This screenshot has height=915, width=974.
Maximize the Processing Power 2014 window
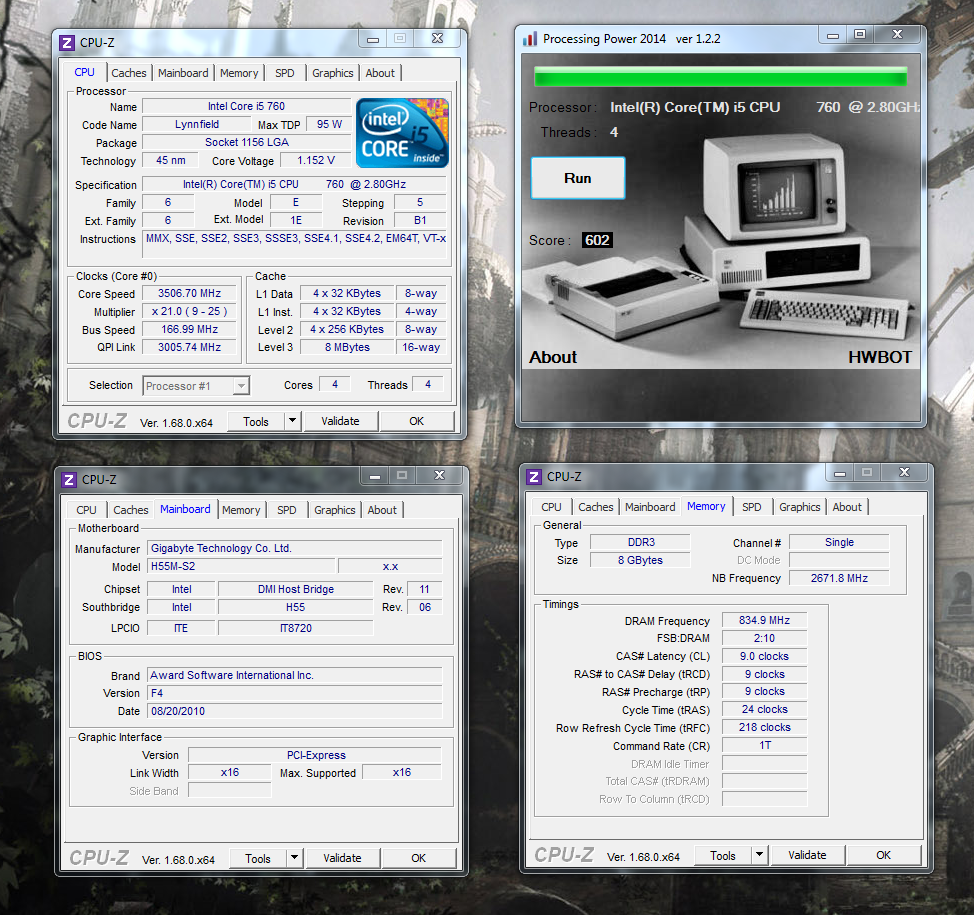[860, 35]
